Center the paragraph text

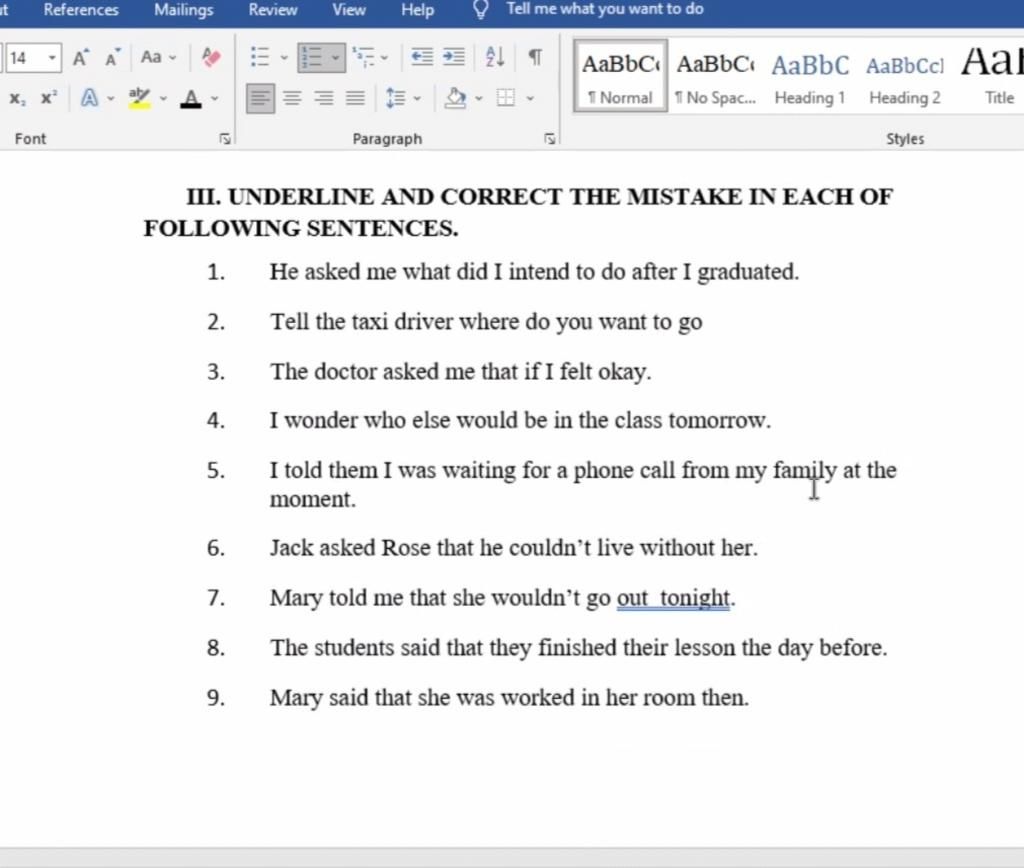click(x=292, y=99)
